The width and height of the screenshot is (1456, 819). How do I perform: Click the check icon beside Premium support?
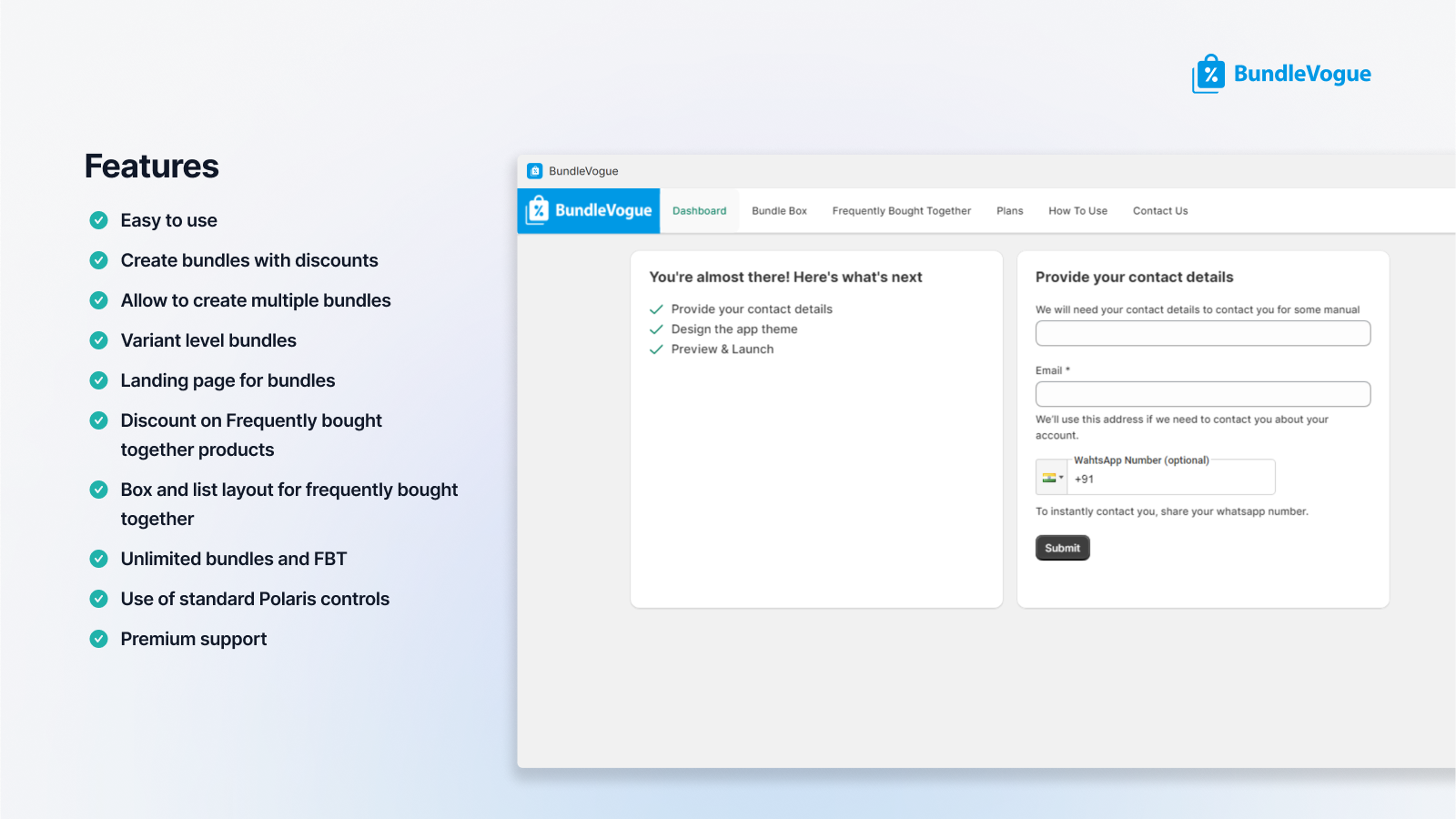click(99, 639)
